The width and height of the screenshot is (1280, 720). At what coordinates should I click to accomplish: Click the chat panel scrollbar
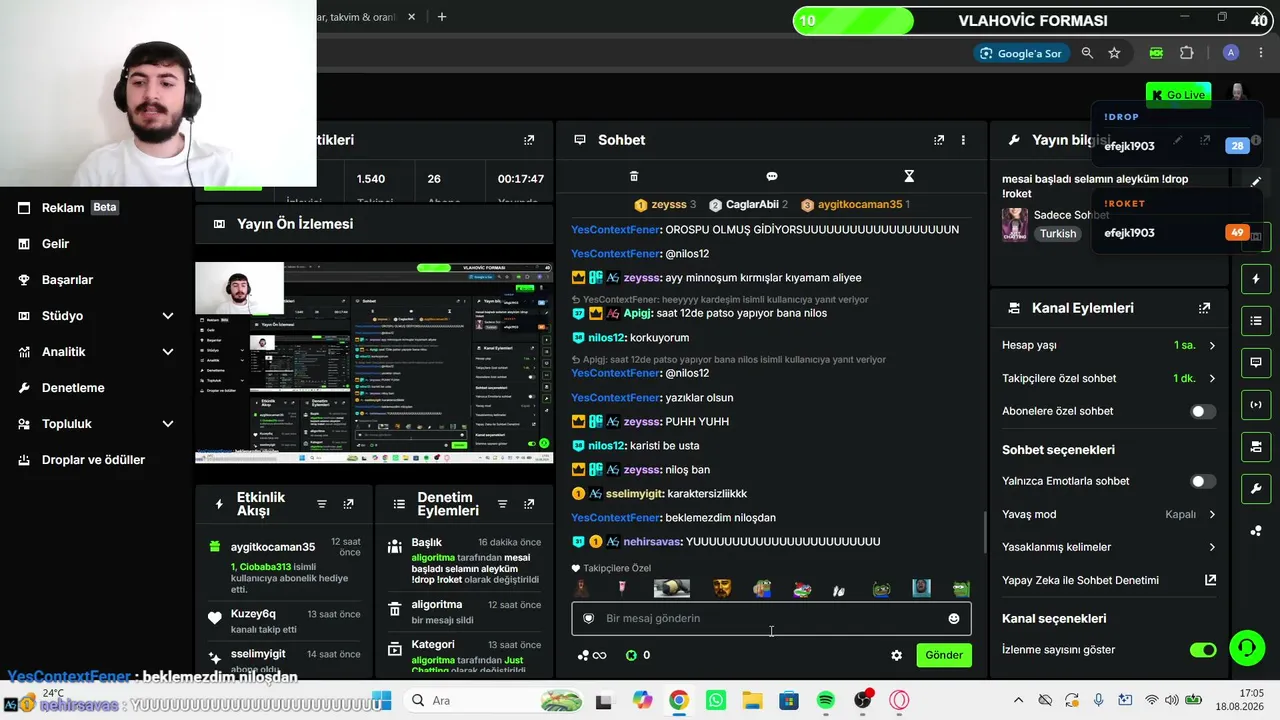[985, 530]
